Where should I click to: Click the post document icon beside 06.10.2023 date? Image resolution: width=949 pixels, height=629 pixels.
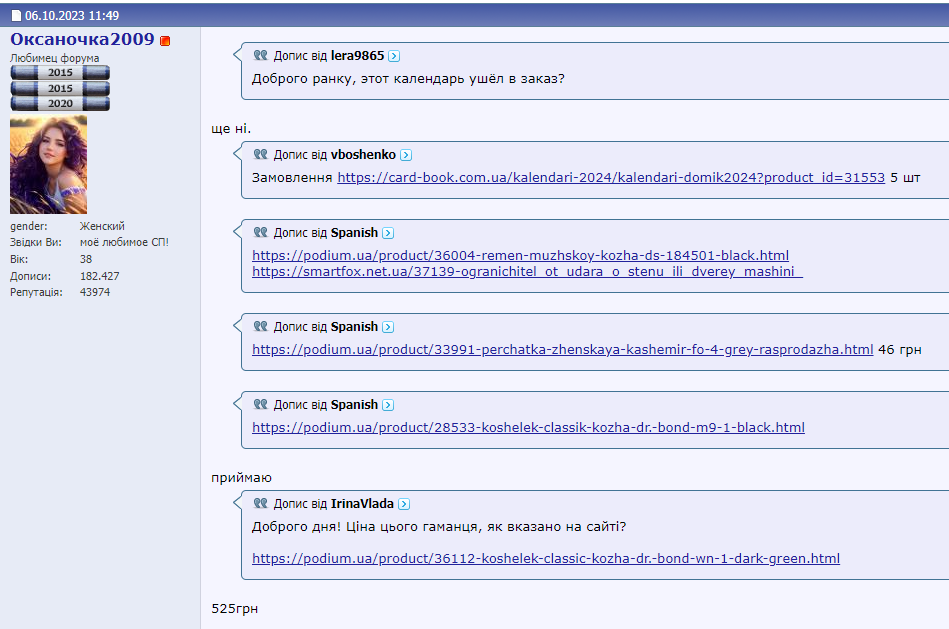point(16,16)
